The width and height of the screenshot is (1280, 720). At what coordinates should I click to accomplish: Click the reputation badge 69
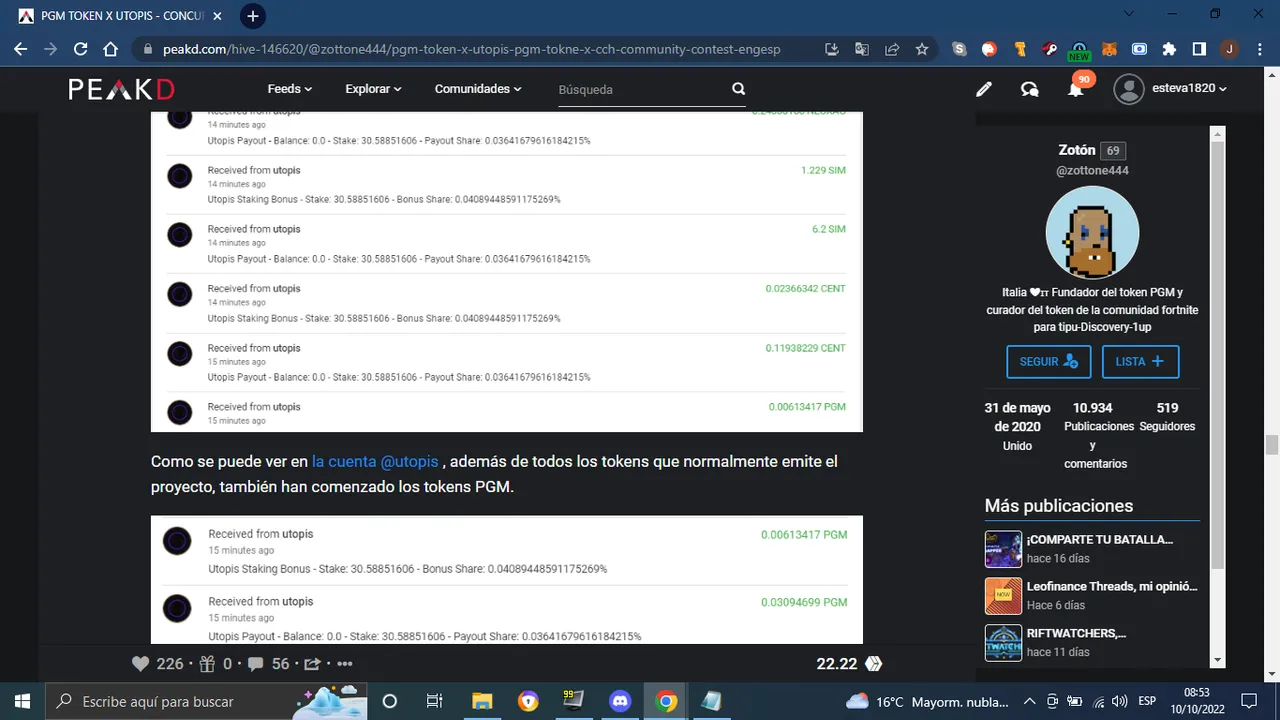pos(1113,151)
